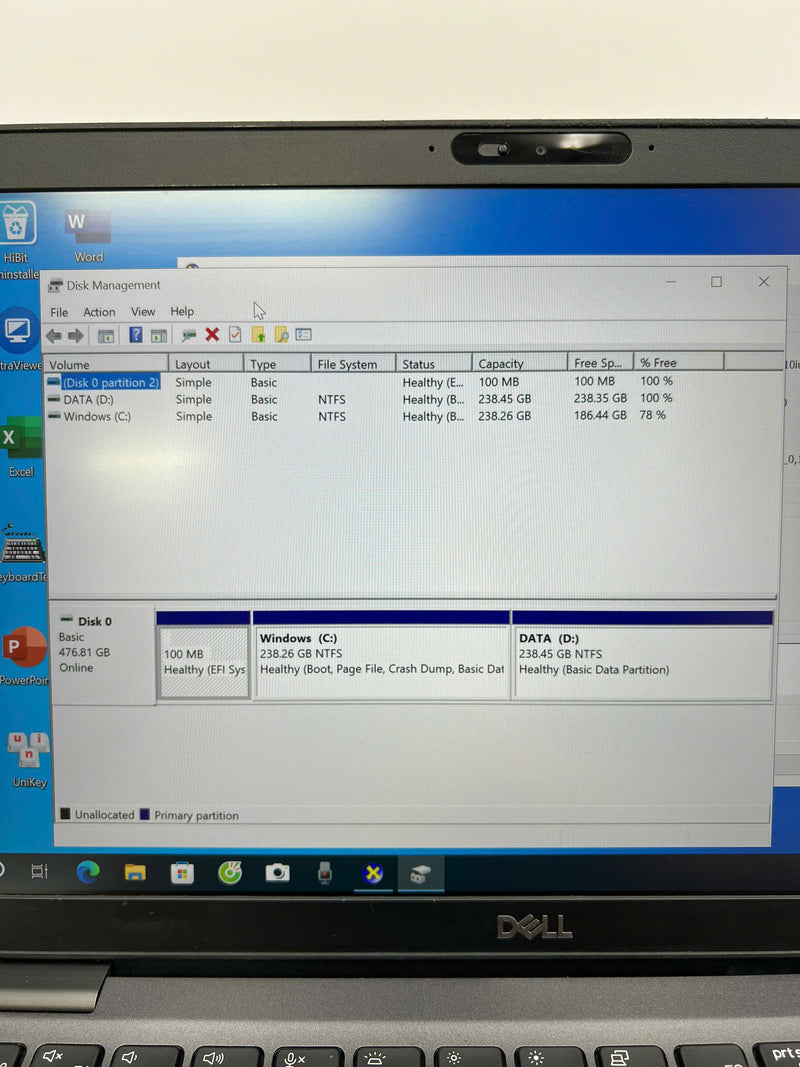This screenshot has width=800, height=1067.
Task: Click the Open folder toolbar icon
Action: click(259, 334)
